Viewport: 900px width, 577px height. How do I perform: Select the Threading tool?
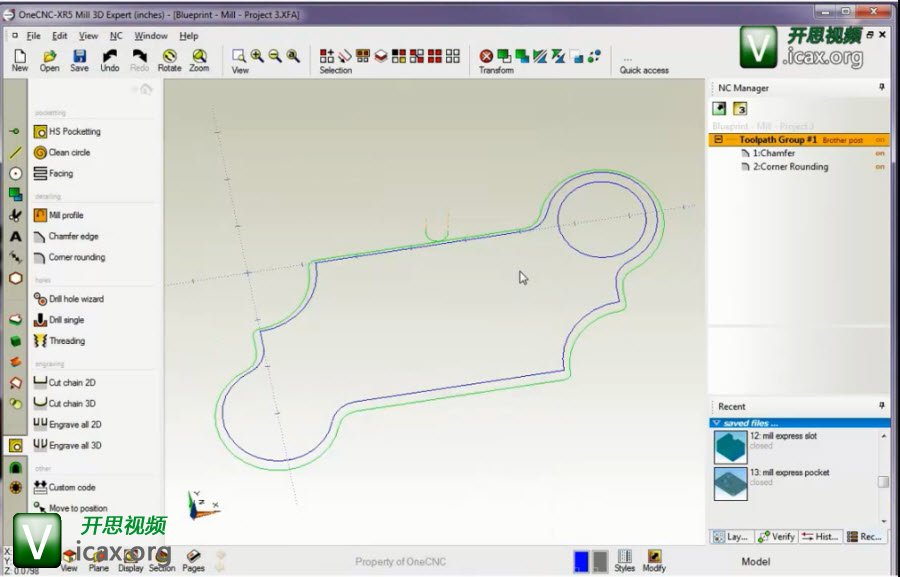[x=67, y=341]
